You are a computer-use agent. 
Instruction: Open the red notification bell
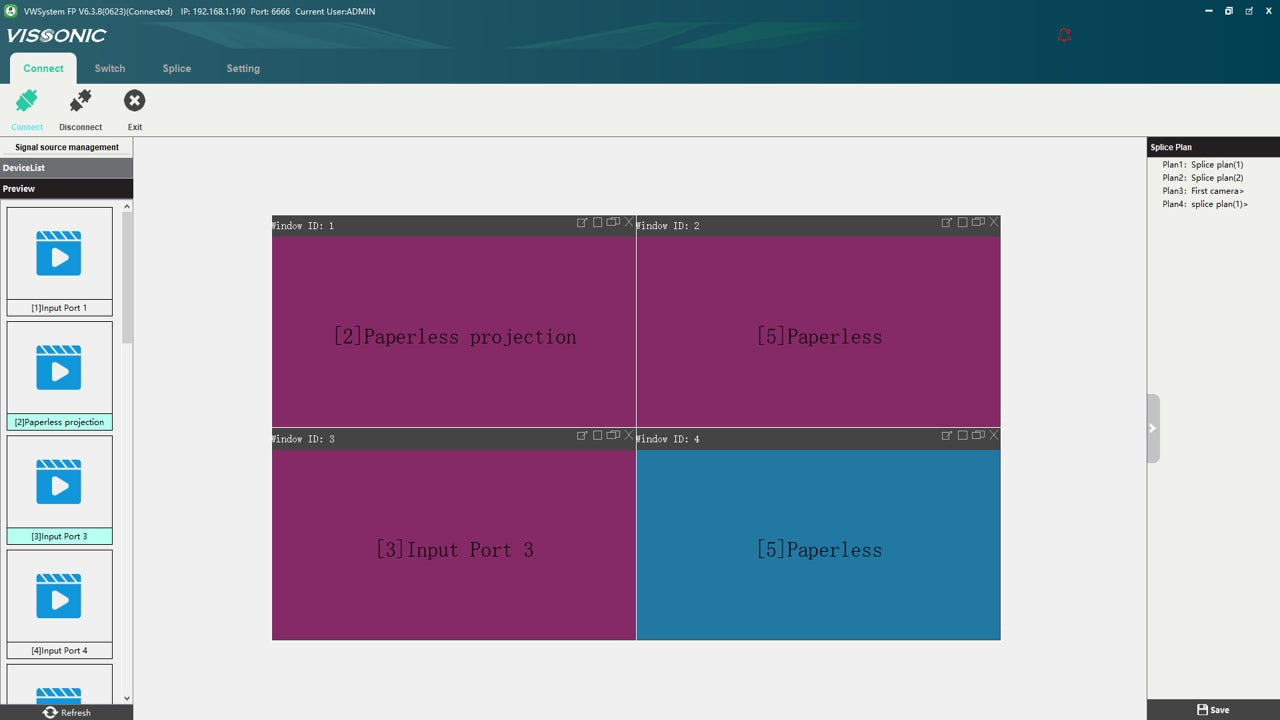(x=1064, y=35)
